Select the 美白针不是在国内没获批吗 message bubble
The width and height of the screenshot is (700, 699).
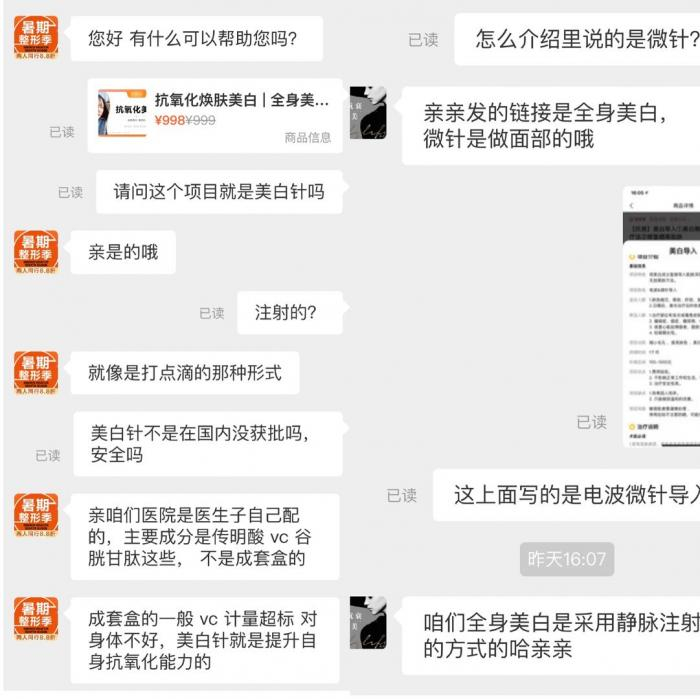[208, 444]
